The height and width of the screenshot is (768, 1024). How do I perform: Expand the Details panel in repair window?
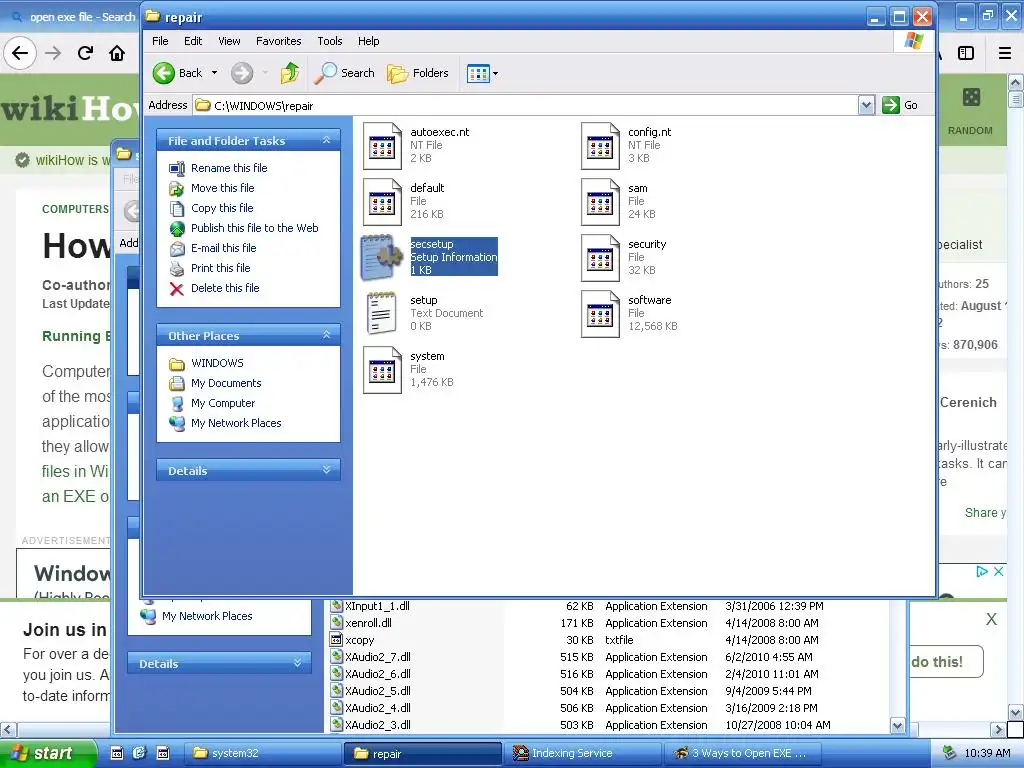click(x=327, y=470)
